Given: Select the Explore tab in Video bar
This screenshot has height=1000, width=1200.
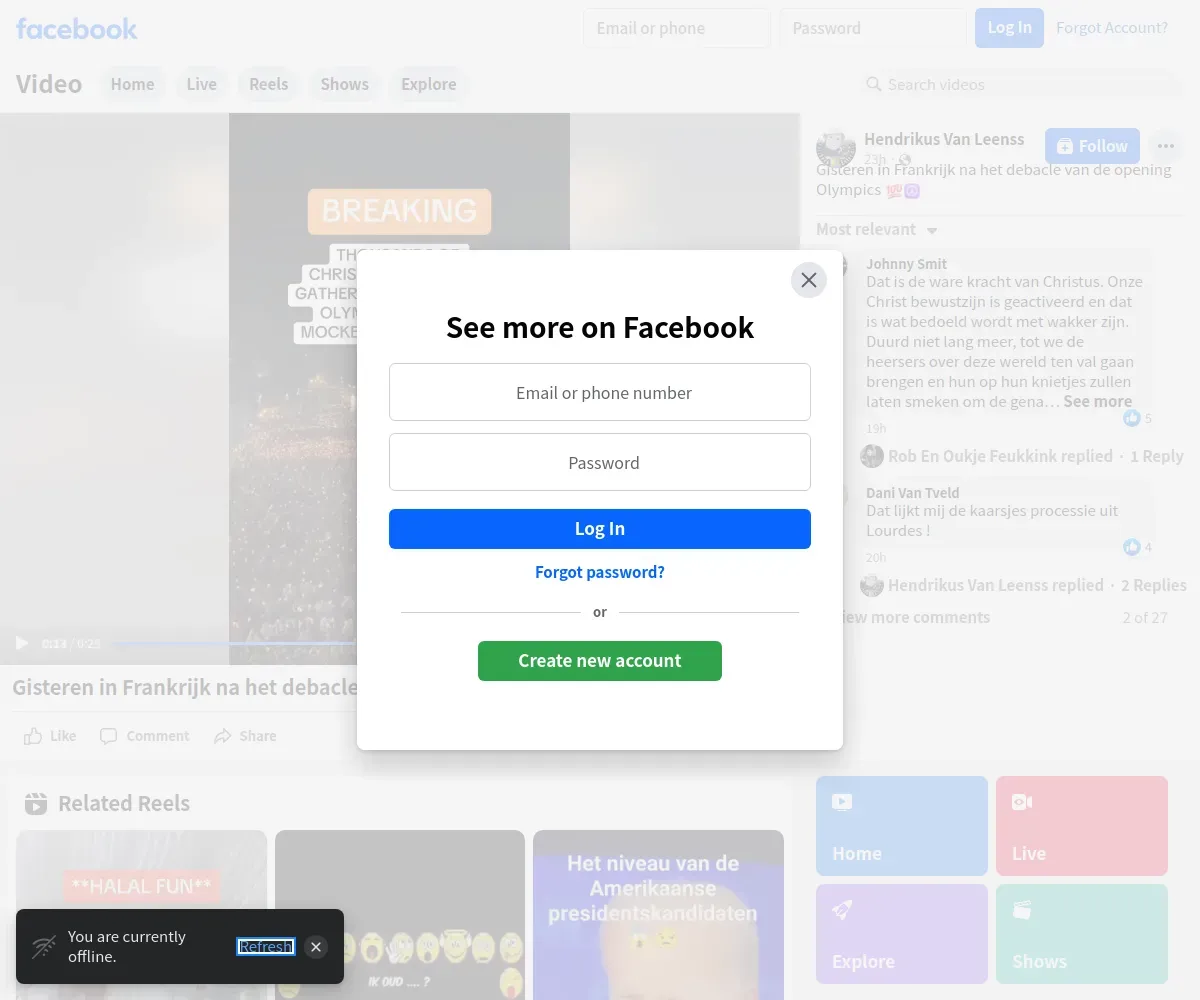Looking at the screenshot, I should tap(428, 84).
